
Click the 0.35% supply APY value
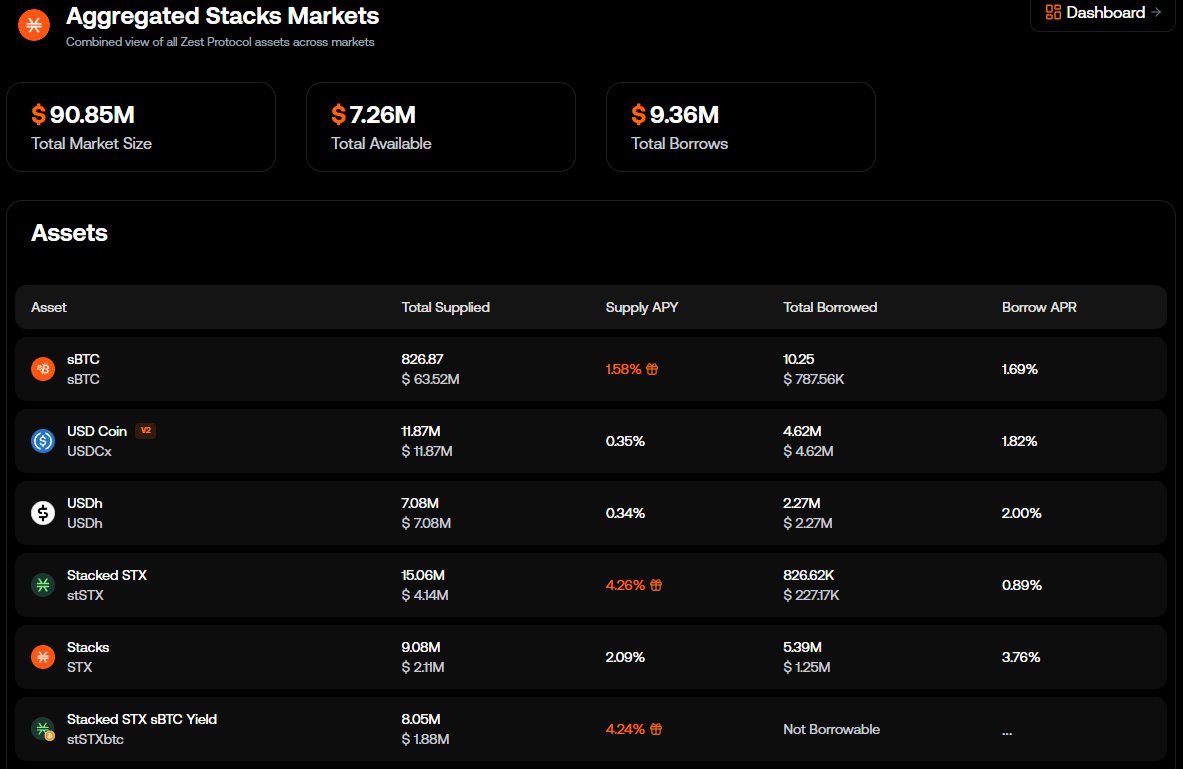coord(625,441)
